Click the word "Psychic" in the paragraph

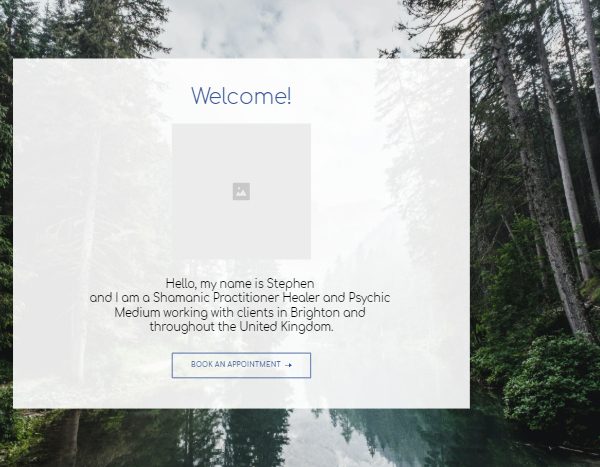(369, 298)
